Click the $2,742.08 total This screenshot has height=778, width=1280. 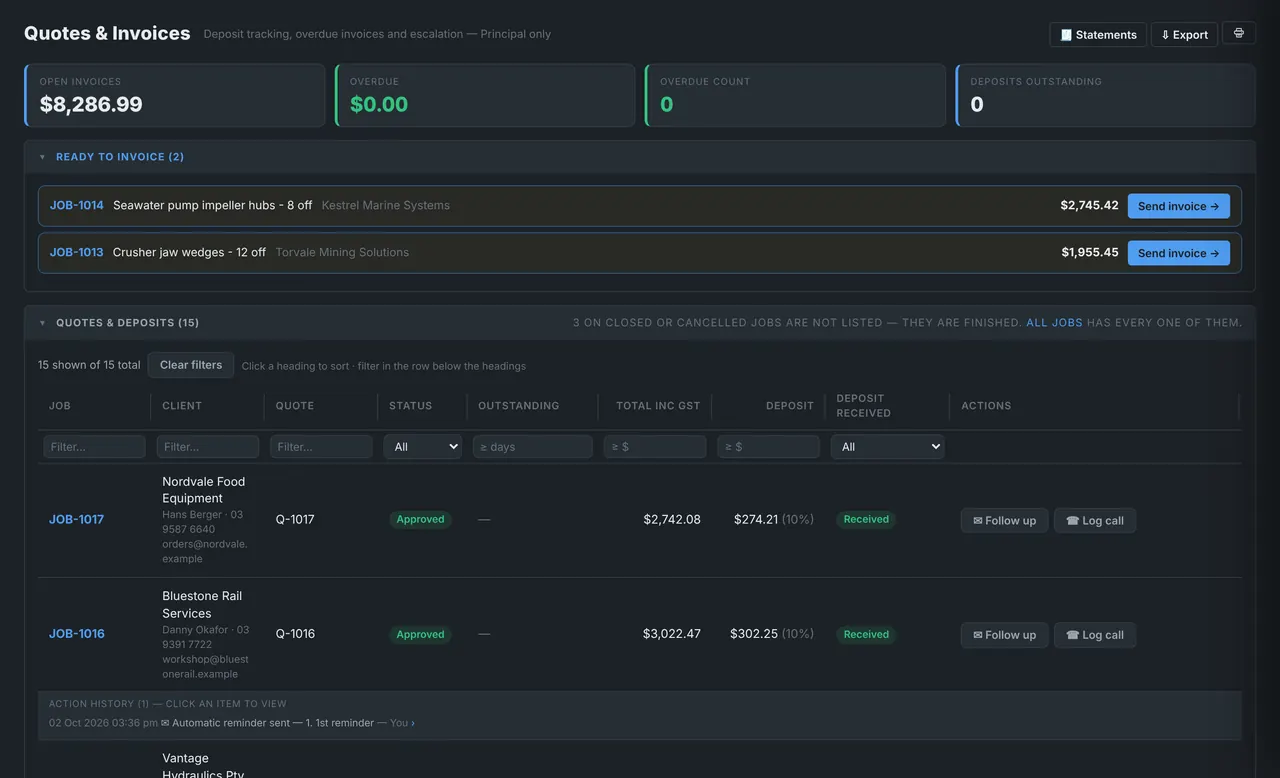(x=672, y=520)
